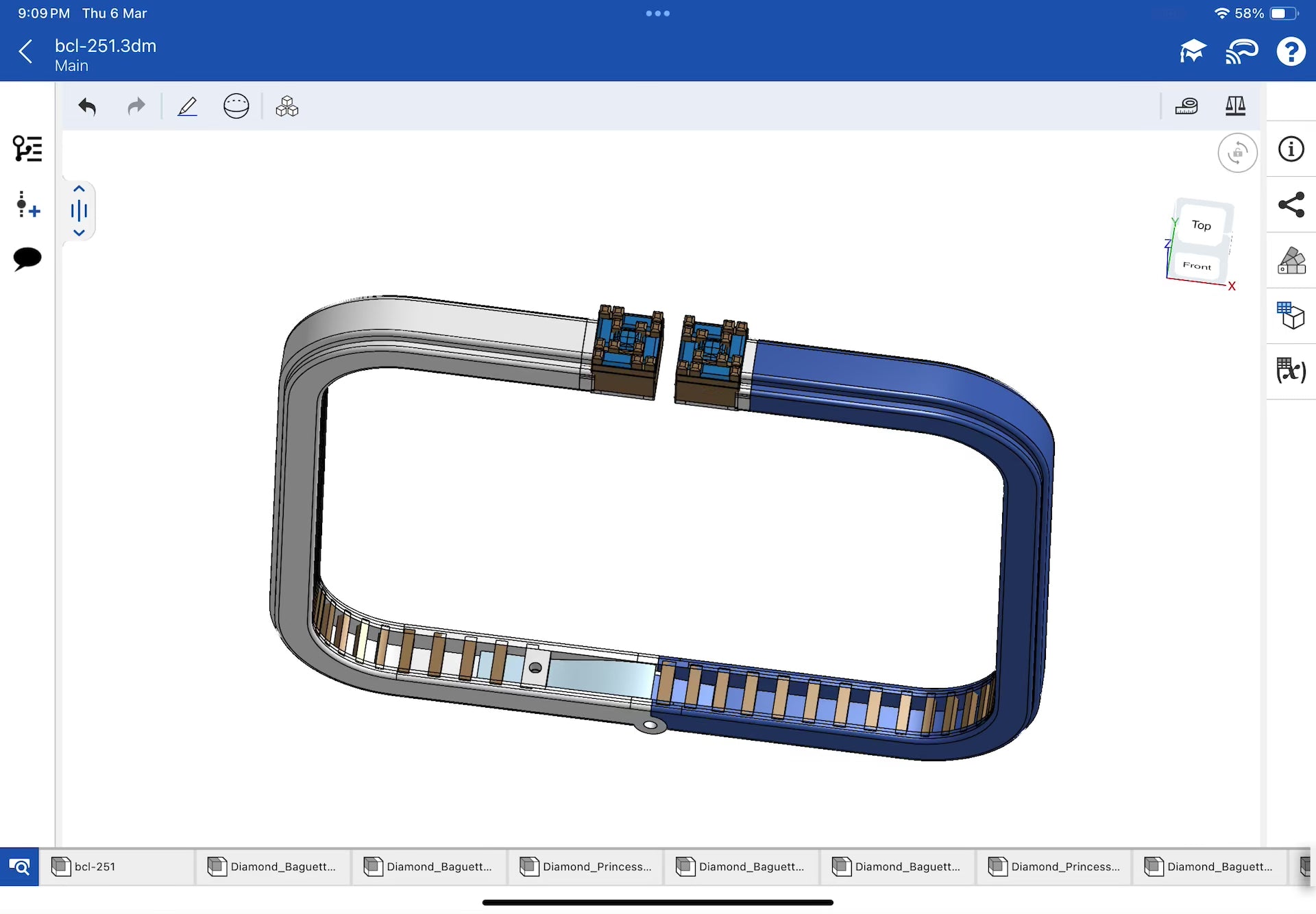Click the Top face of view cube
This screenshot has width=1316, height=914.
point(1202,225)
